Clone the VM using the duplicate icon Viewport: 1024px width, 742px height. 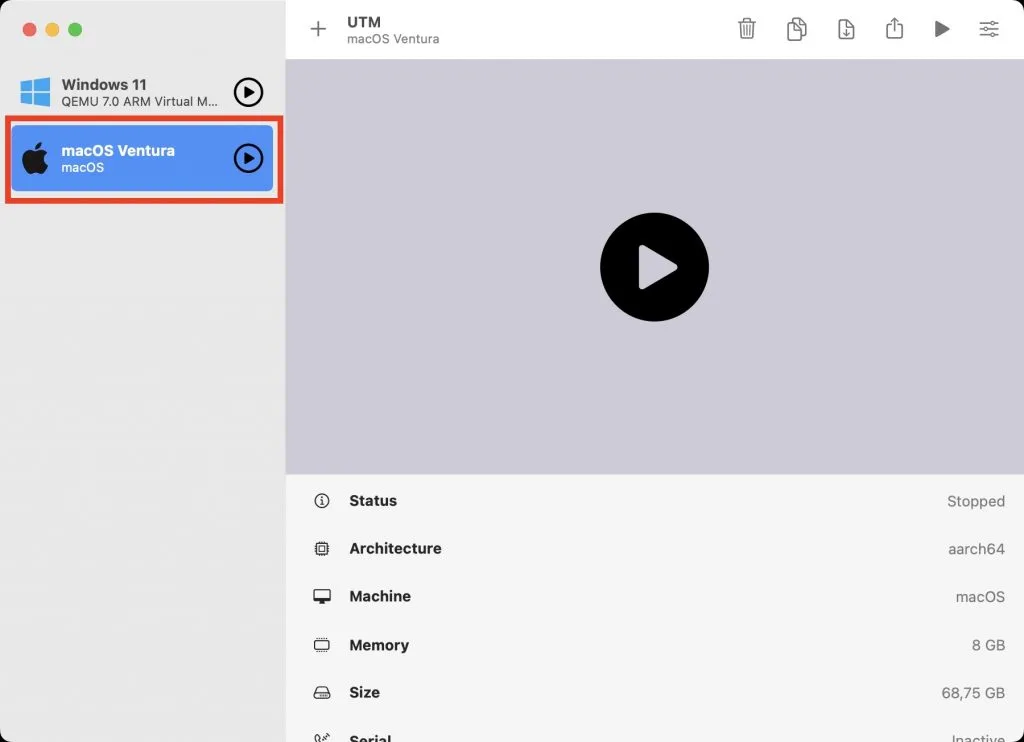[x=796, y=29]
